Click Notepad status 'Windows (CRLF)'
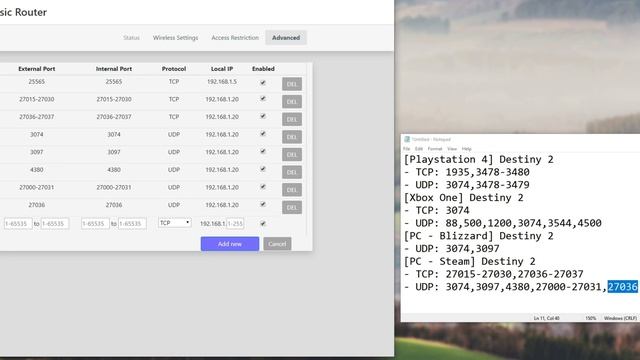Screen dimensions: 640x360 pyautogui.click(x=620, y=318)
